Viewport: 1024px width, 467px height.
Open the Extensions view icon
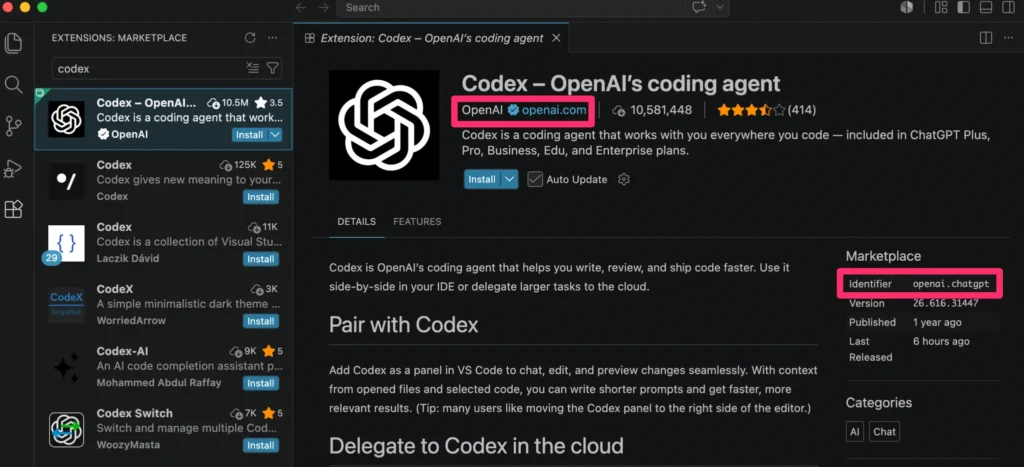pos(13,210)
